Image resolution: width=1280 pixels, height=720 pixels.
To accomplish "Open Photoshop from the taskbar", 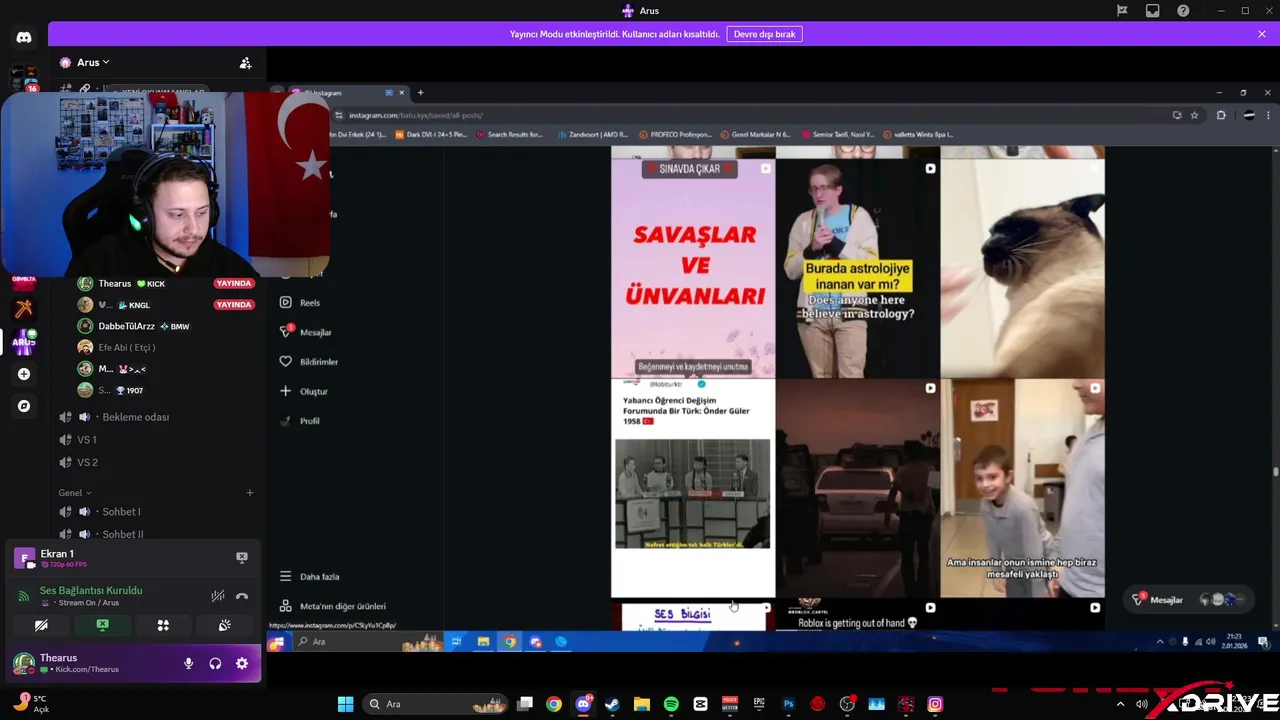I will (x=788, y=704).
